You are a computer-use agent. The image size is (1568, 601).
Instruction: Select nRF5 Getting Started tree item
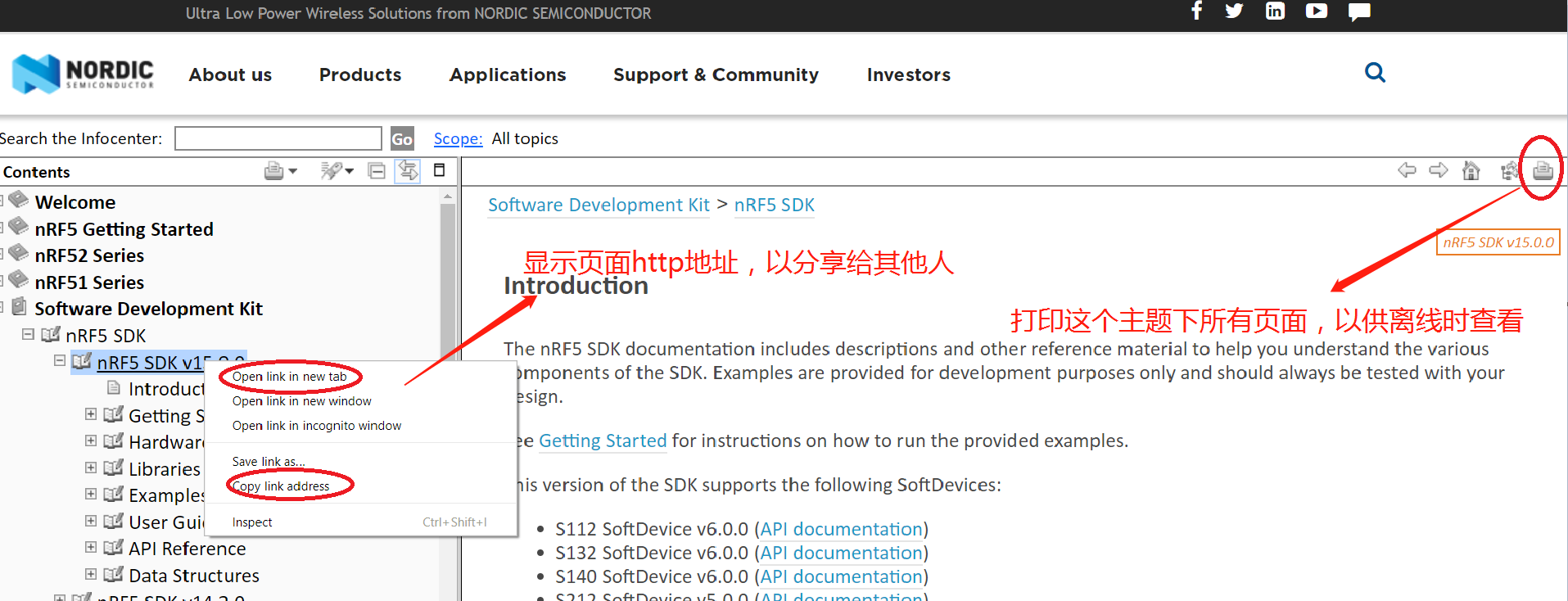pyautogui.click(x=124, y=229)
